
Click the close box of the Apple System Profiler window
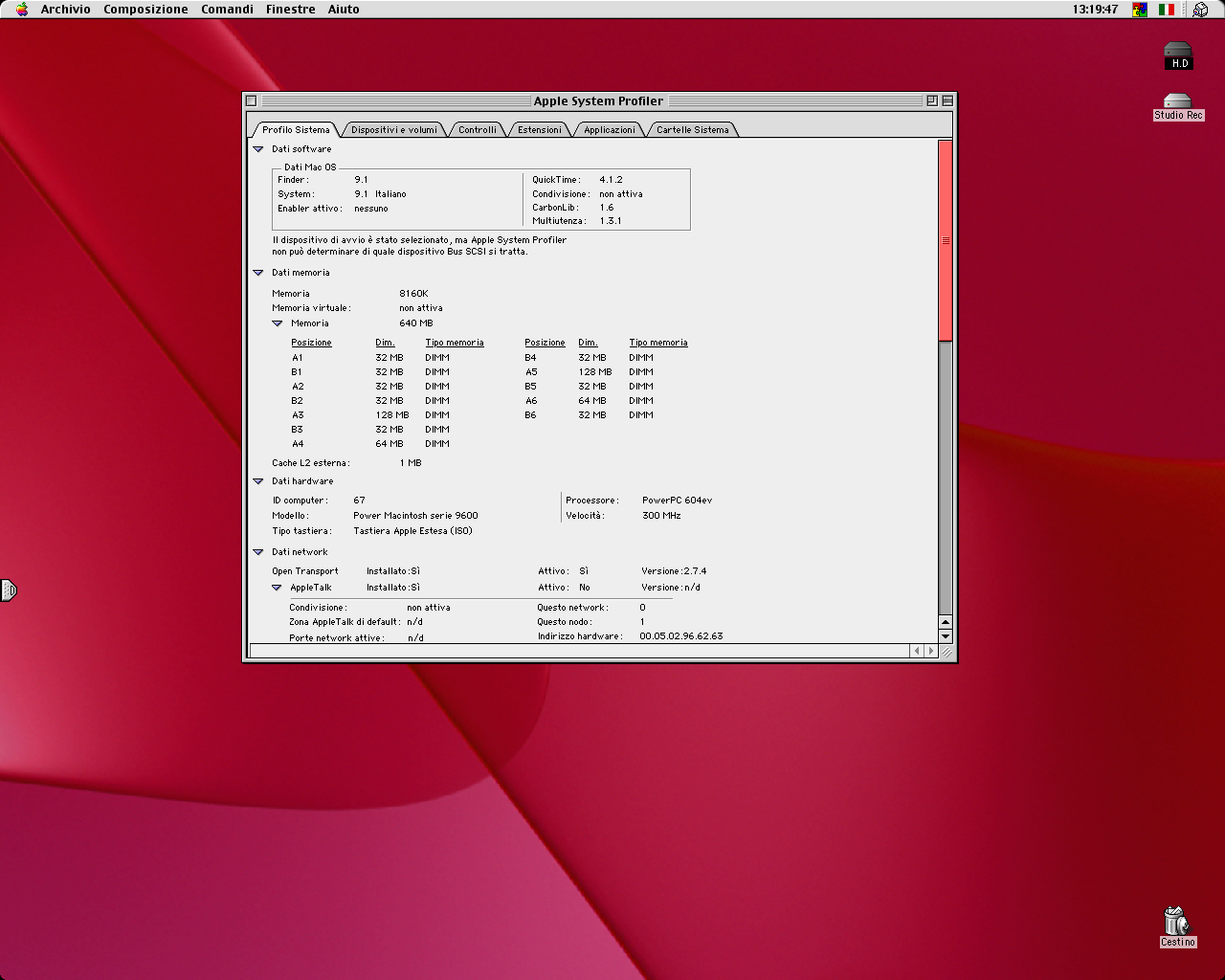point(251,100)
